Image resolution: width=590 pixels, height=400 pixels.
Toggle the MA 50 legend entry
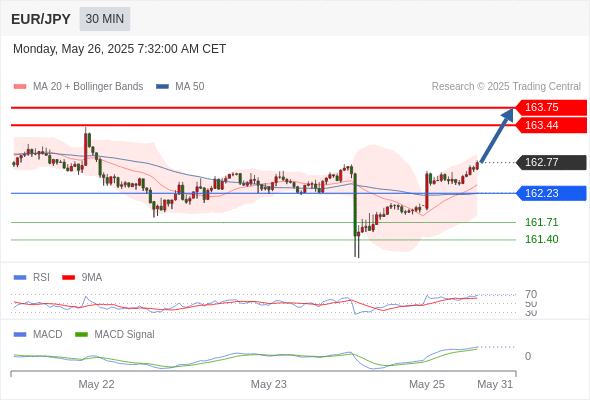tap(180, 87)
